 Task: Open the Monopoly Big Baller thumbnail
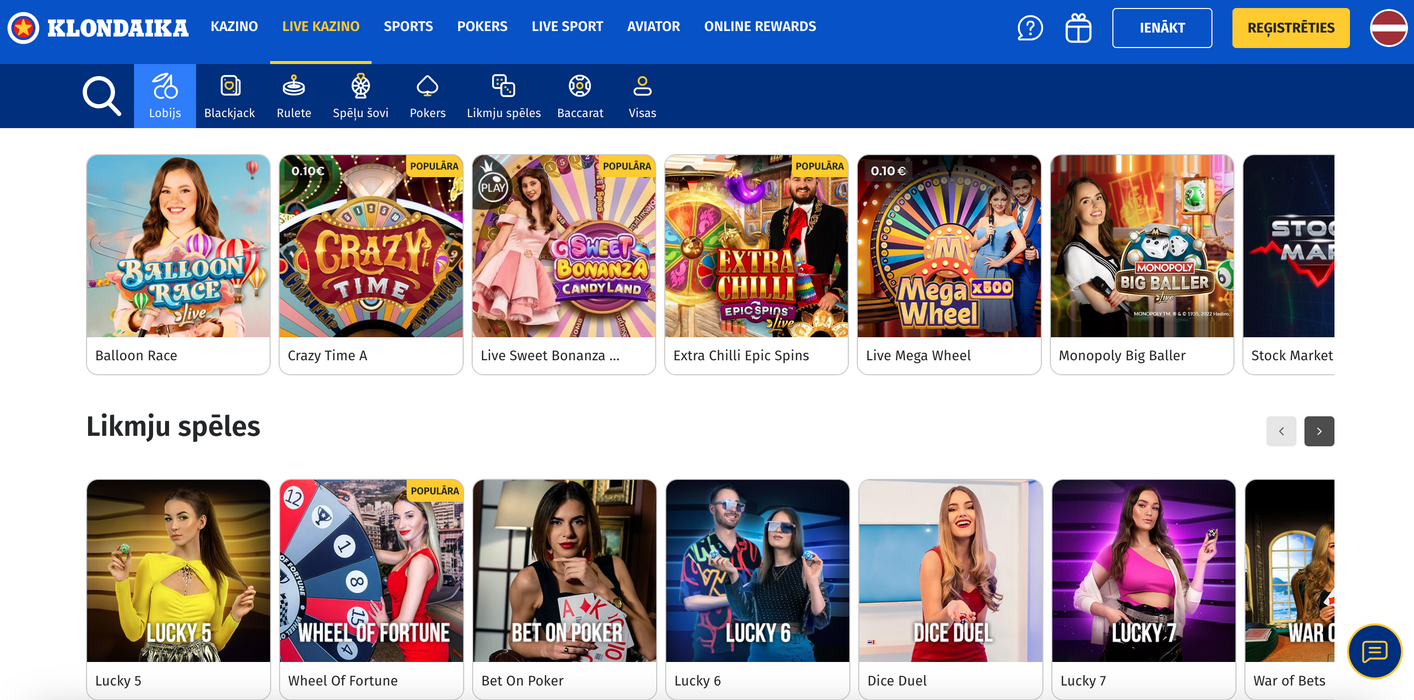pos(1142,246)
